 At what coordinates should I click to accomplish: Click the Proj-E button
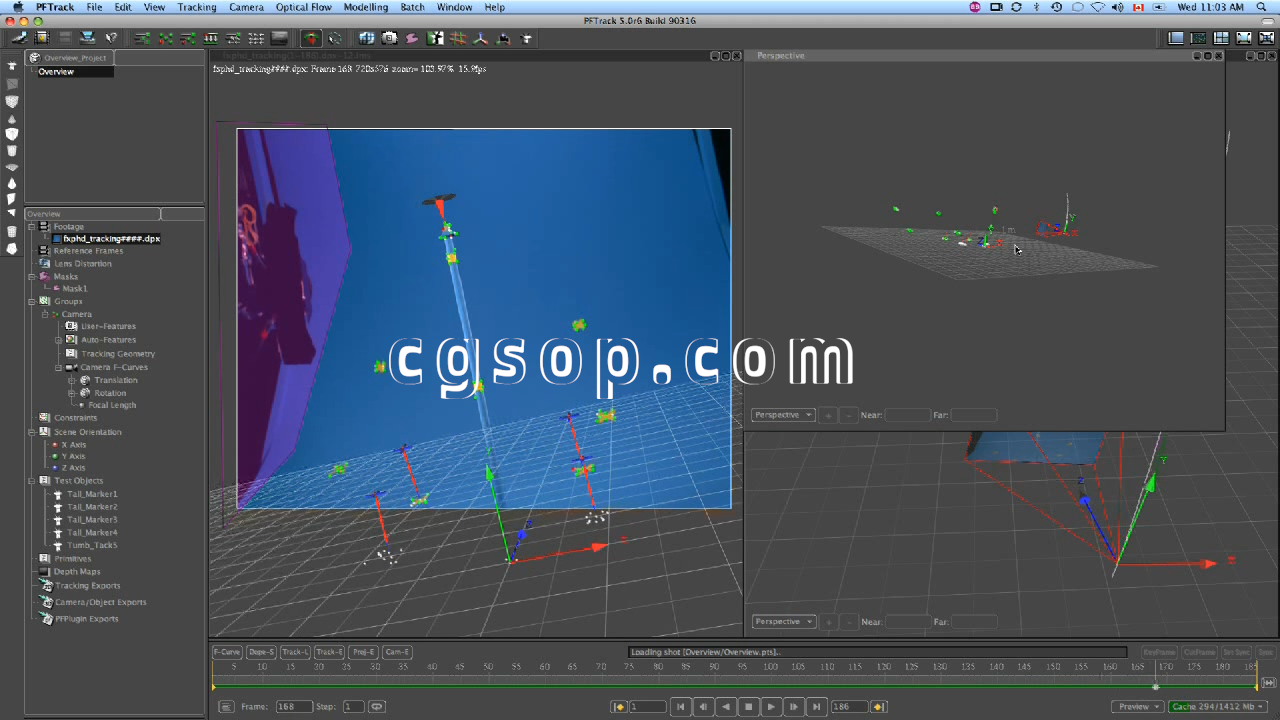pos(363,652)
